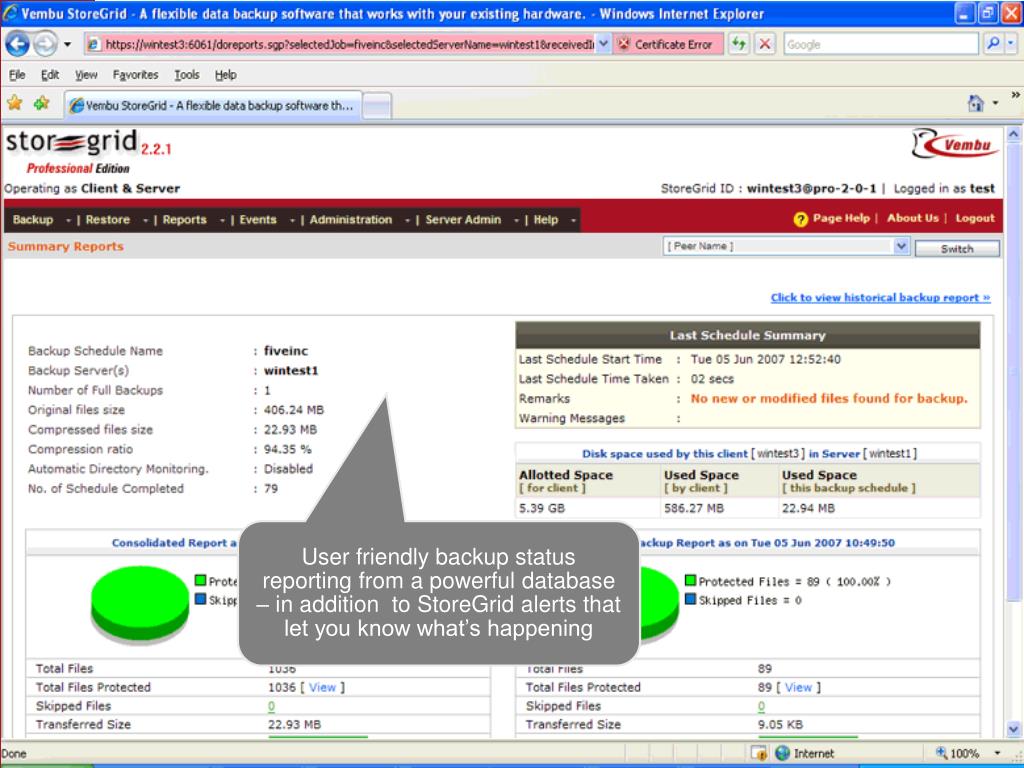The width and height of the screenshot is (1024, 768).
Task: Open Home button dropdown arrow
Action: (995, 103)
